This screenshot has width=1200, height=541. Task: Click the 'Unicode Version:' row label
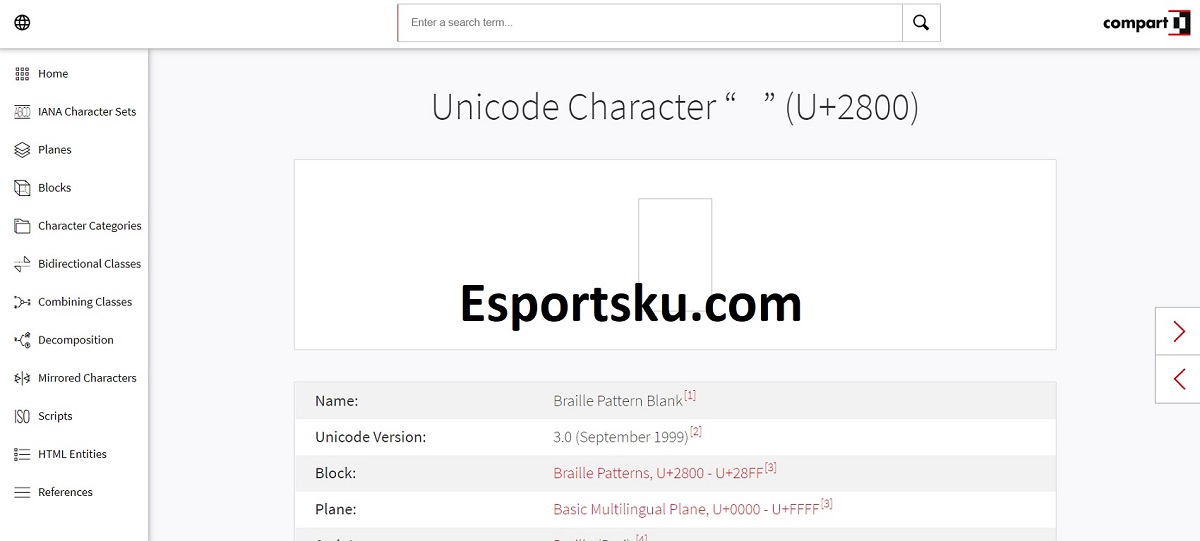pyautogui.click(x=370, y=437)
